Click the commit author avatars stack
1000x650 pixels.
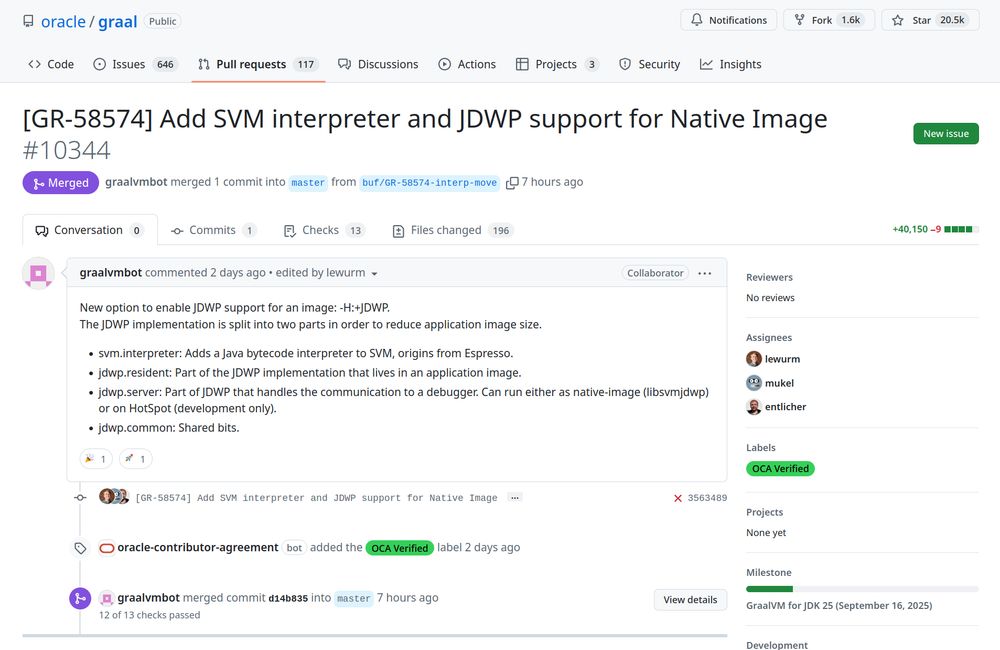point(114,496)
